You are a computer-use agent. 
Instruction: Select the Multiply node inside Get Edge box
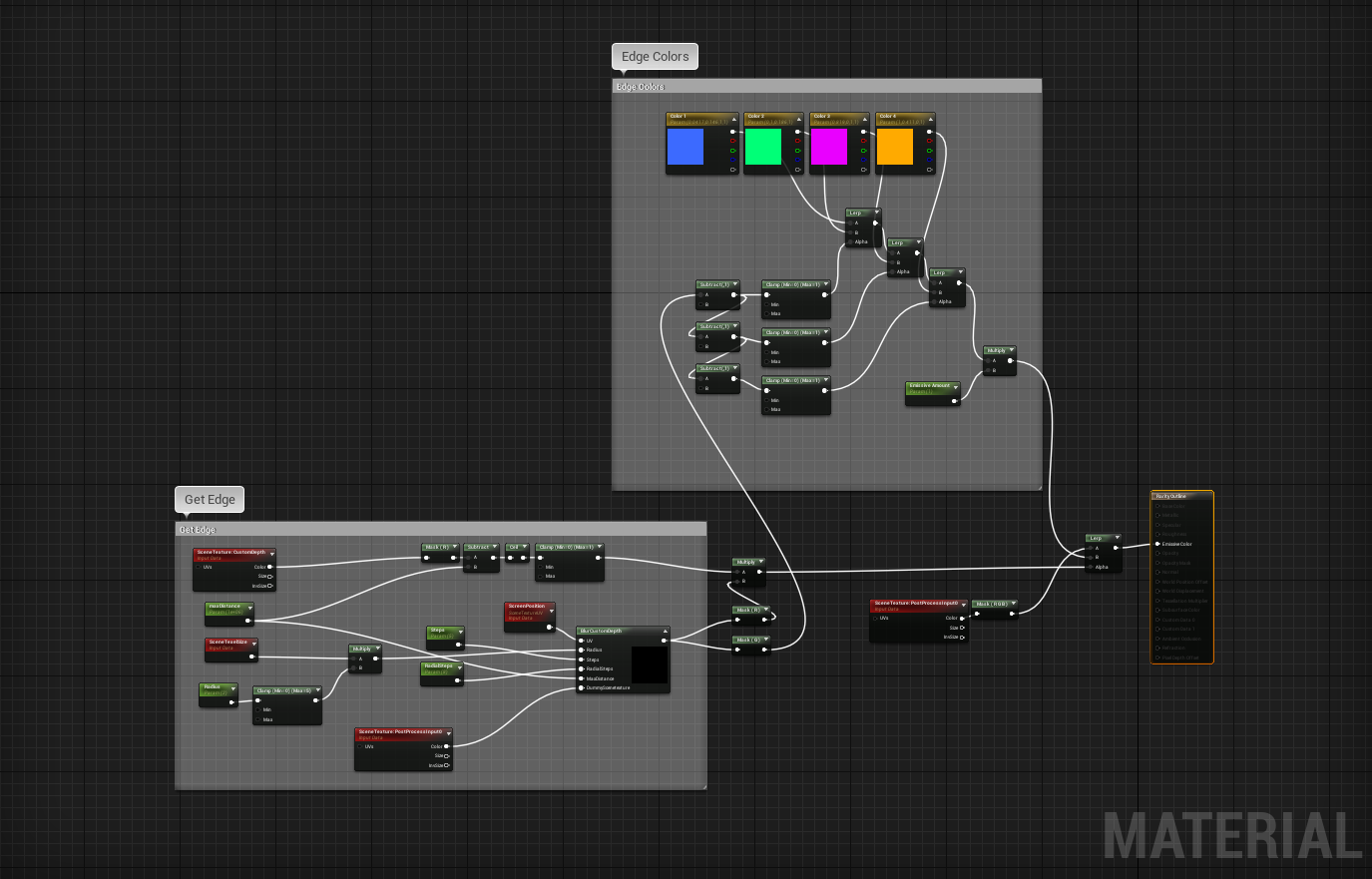[365, 659]
